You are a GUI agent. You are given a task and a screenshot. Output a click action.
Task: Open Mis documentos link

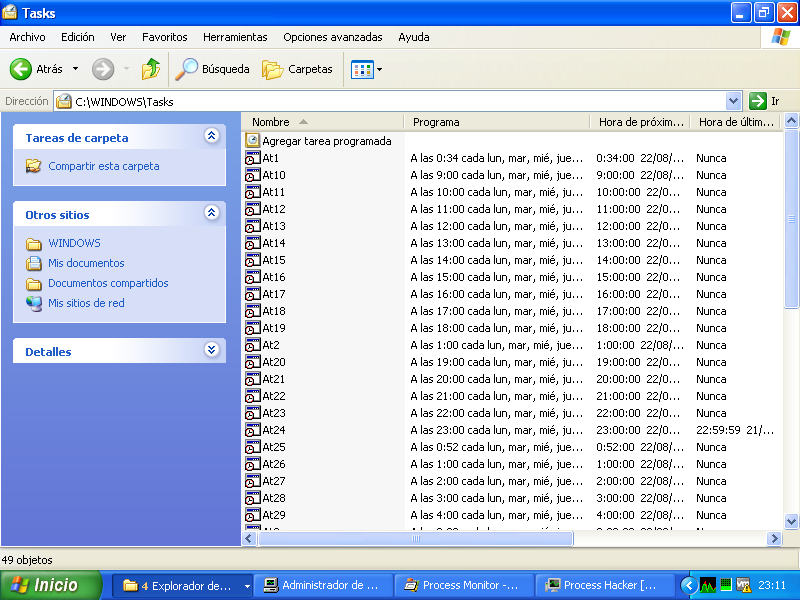coord(86,263)
